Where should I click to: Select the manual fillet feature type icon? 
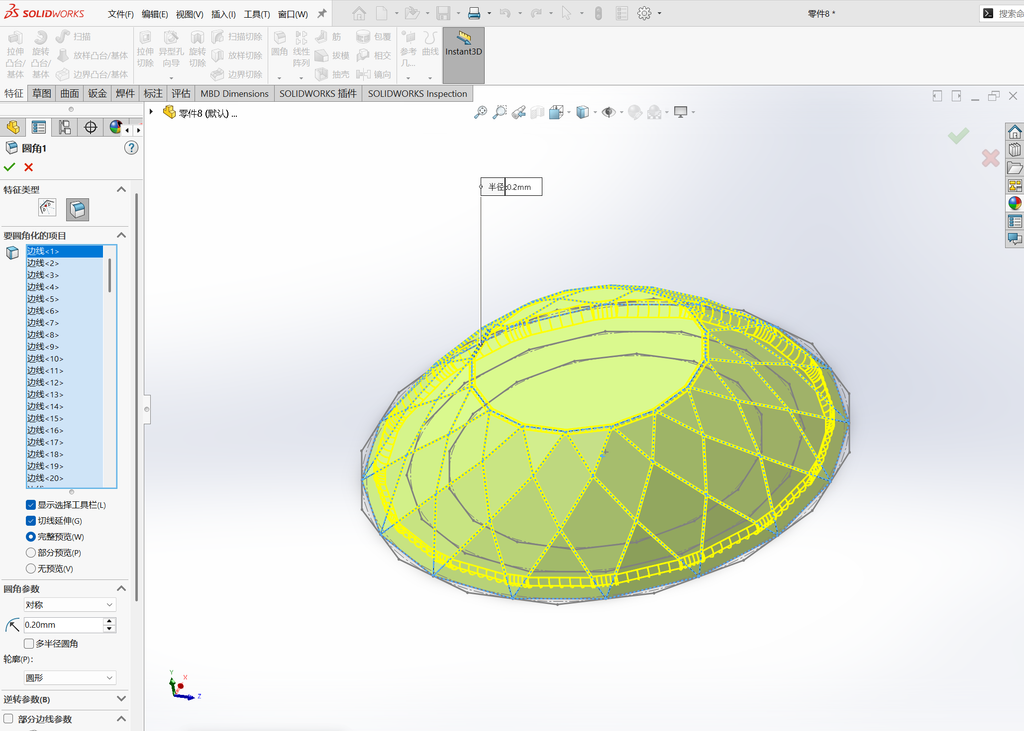click(x=48, y=208)
